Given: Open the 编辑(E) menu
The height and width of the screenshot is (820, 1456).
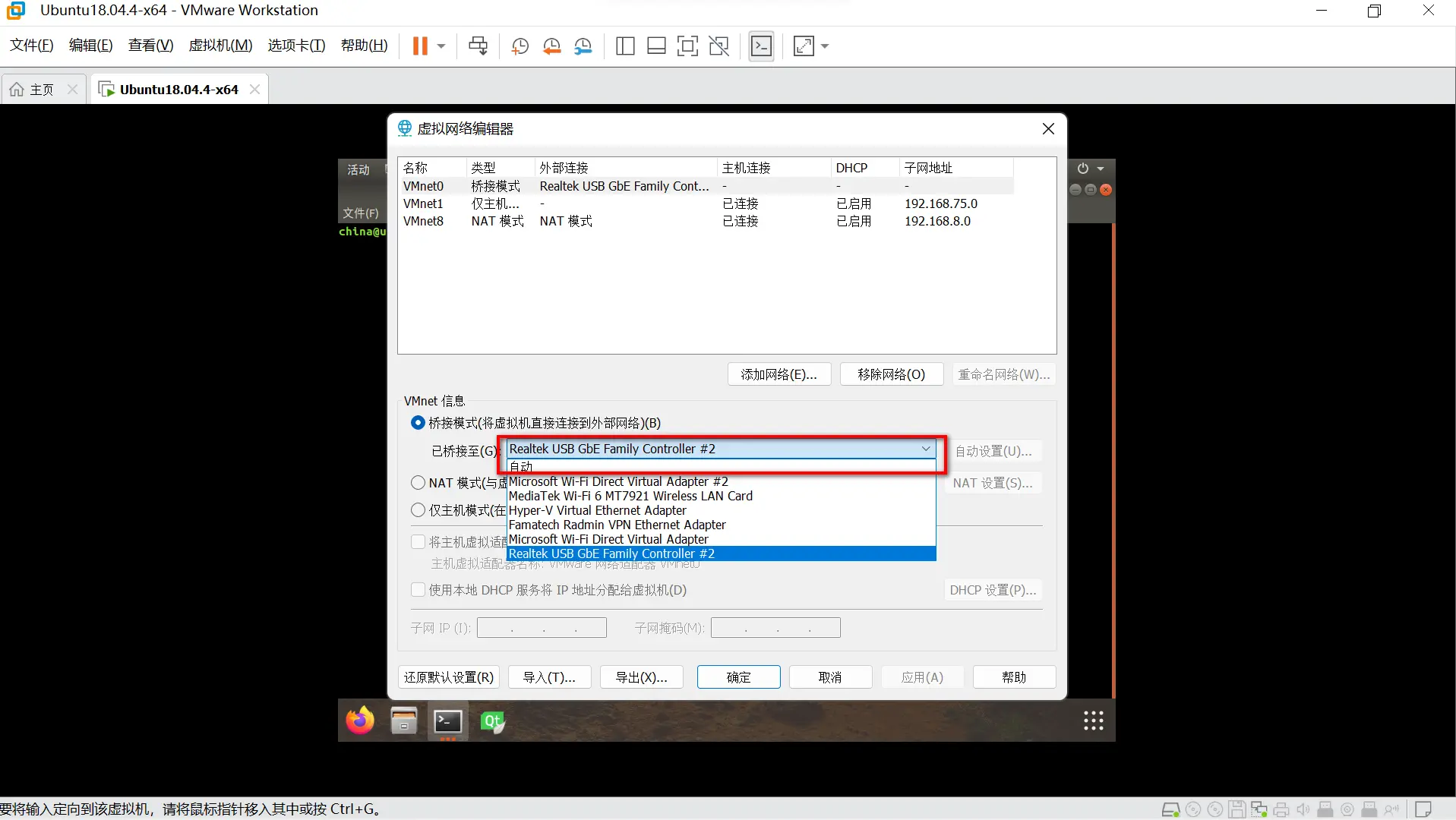Looking at the screenshot, I should click(91, 46).
